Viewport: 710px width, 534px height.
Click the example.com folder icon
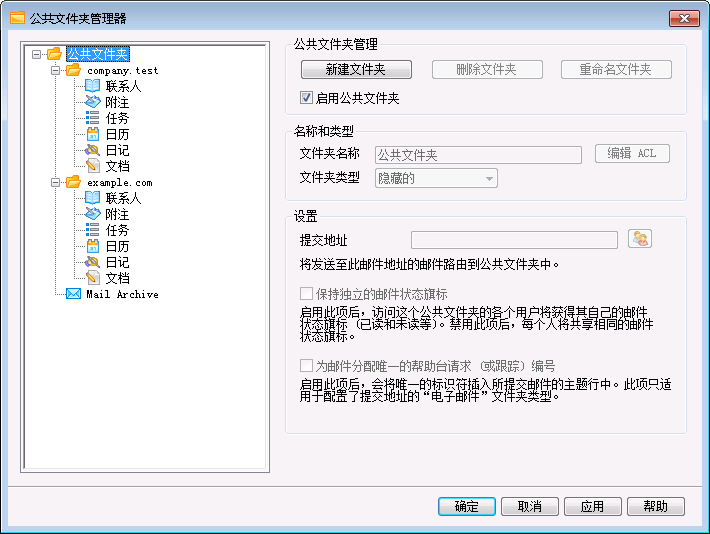[x=73, y=182]
